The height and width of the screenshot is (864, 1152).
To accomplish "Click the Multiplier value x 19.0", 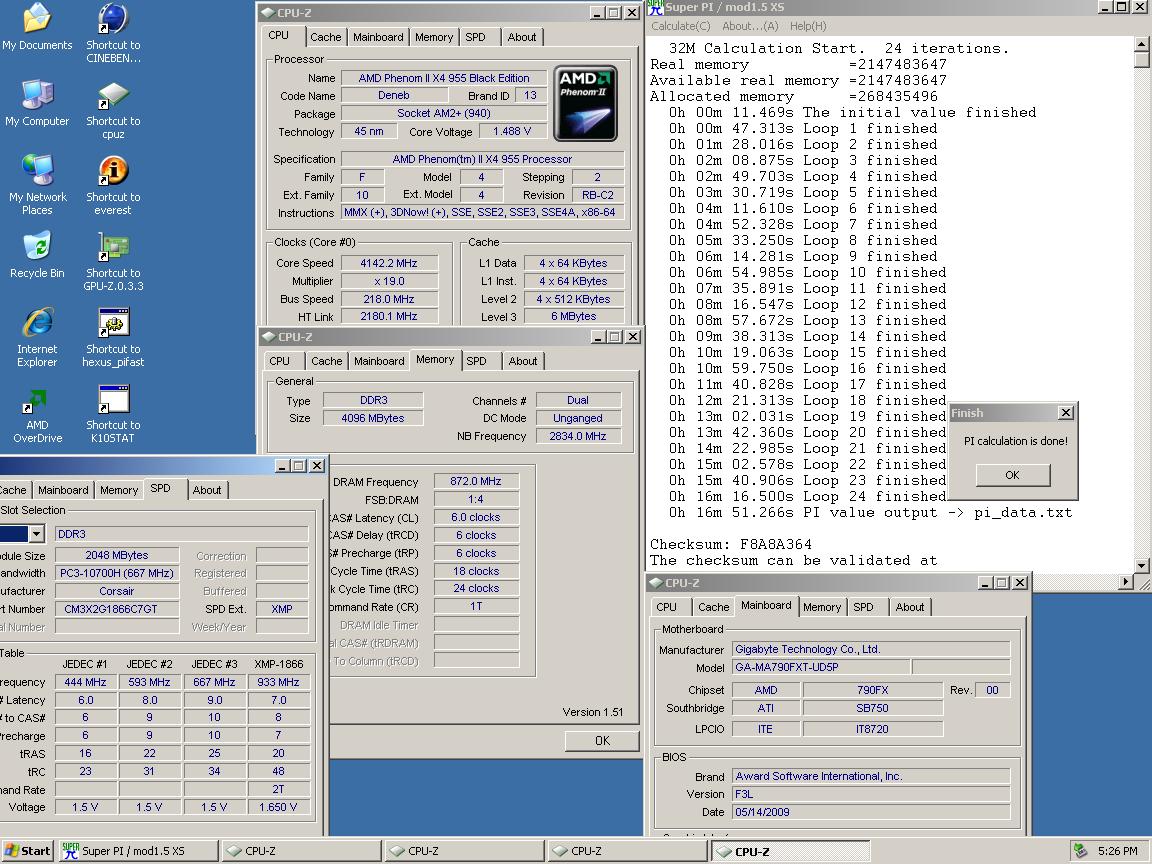I will coord(389,281).
